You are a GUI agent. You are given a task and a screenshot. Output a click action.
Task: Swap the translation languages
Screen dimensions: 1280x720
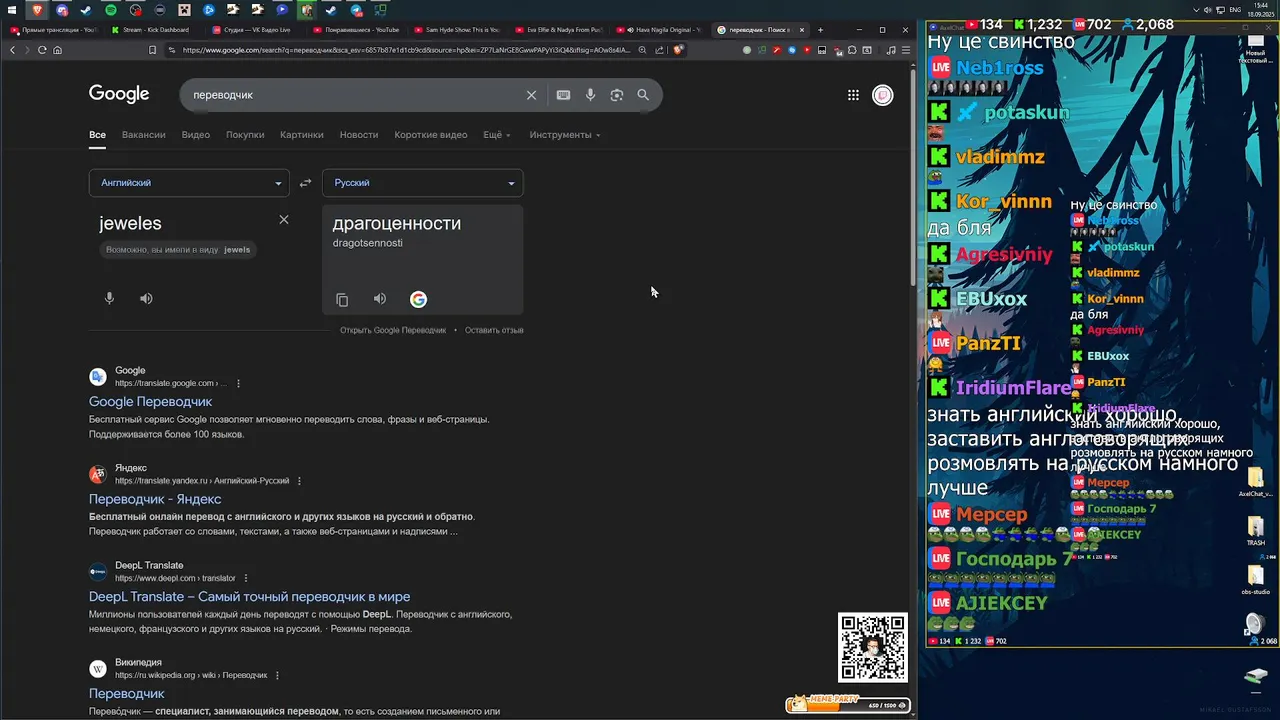pos(306,183)
